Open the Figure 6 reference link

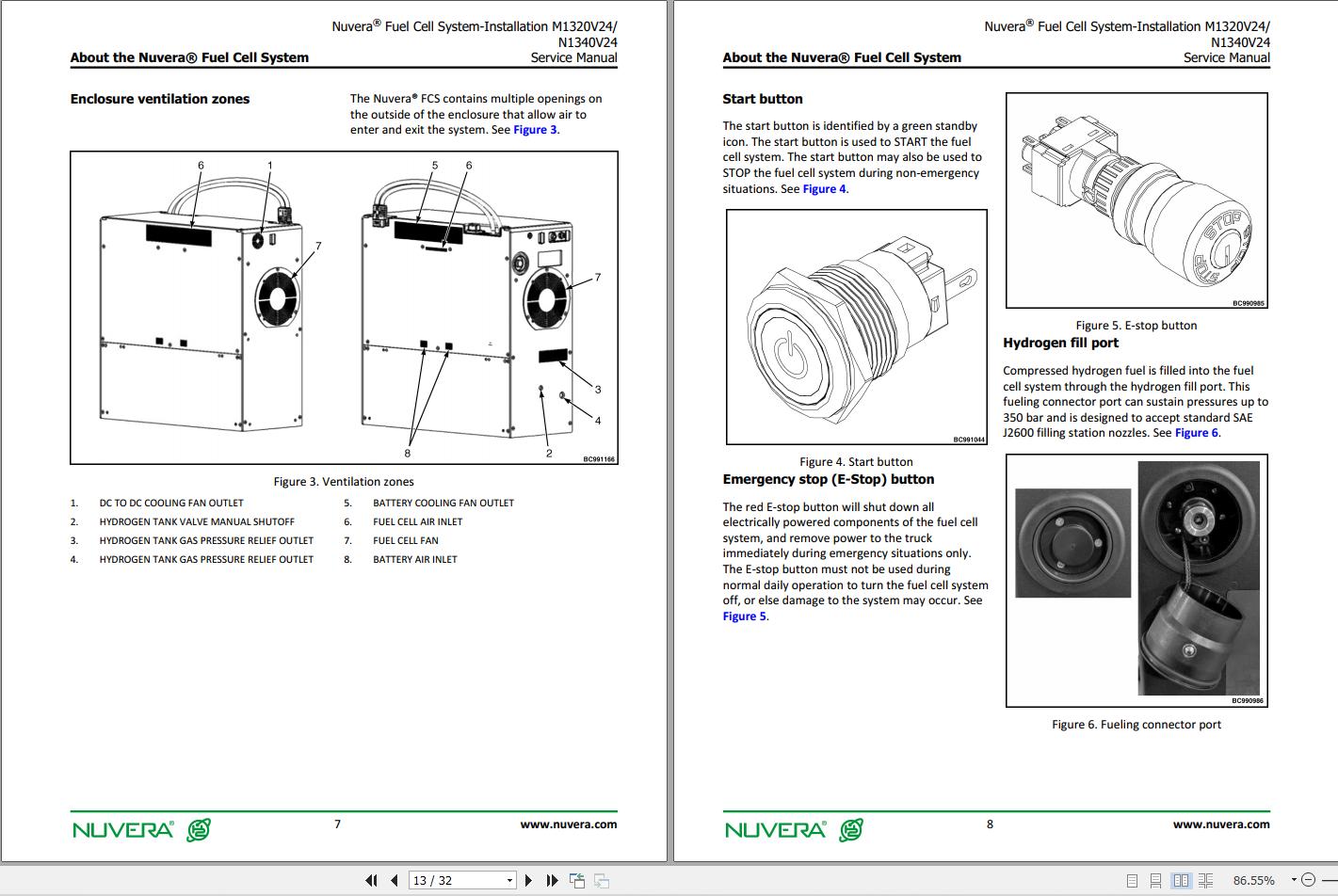tap(1197, 433)
